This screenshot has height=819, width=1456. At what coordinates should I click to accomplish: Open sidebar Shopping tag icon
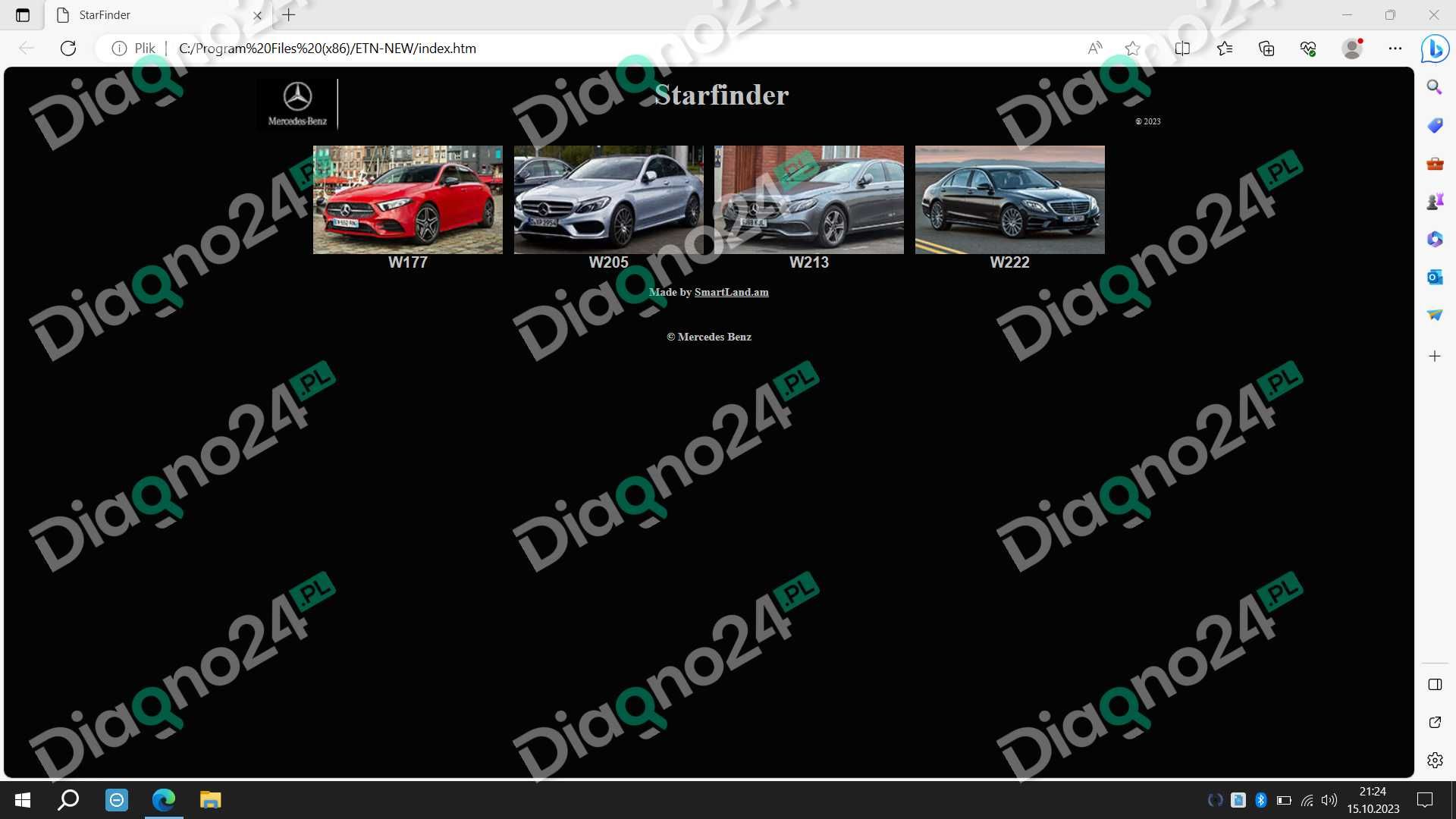1435,125
